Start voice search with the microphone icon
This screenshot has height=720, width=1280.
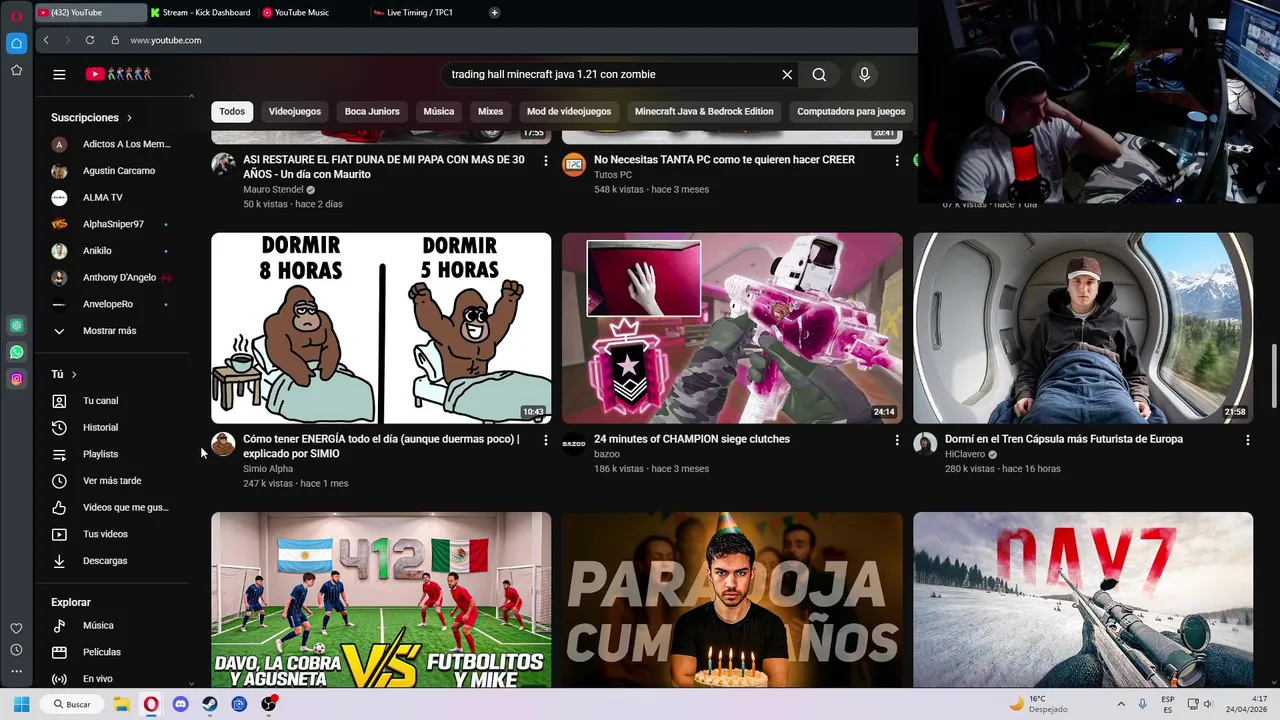coord(865,74)
